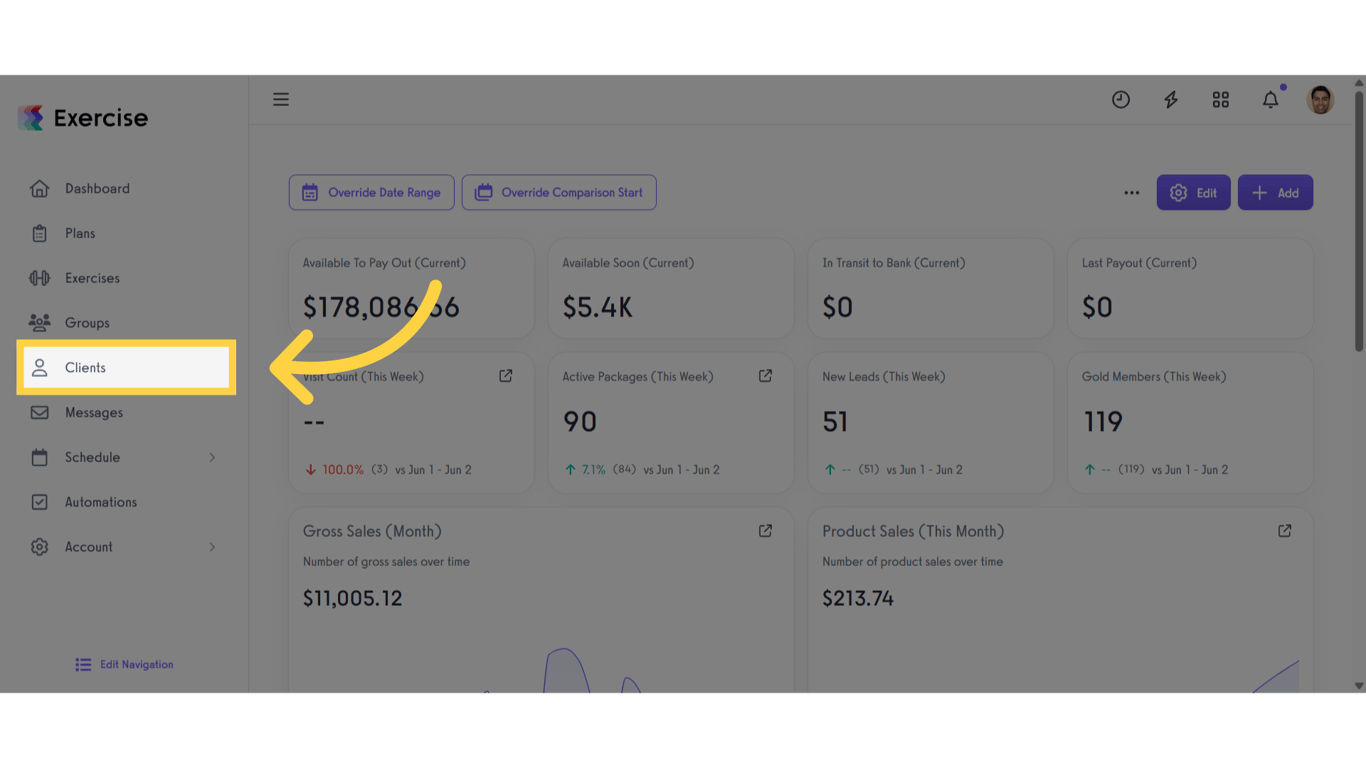This screenshot has width=1366, height=768.
Task: Click the apps grid icon in the top bar
Action: tap(1220, 99)
